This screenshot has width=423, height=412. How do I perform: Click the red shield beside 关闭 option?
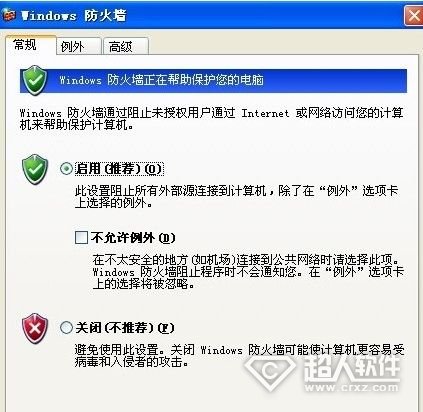click(35, 328)
